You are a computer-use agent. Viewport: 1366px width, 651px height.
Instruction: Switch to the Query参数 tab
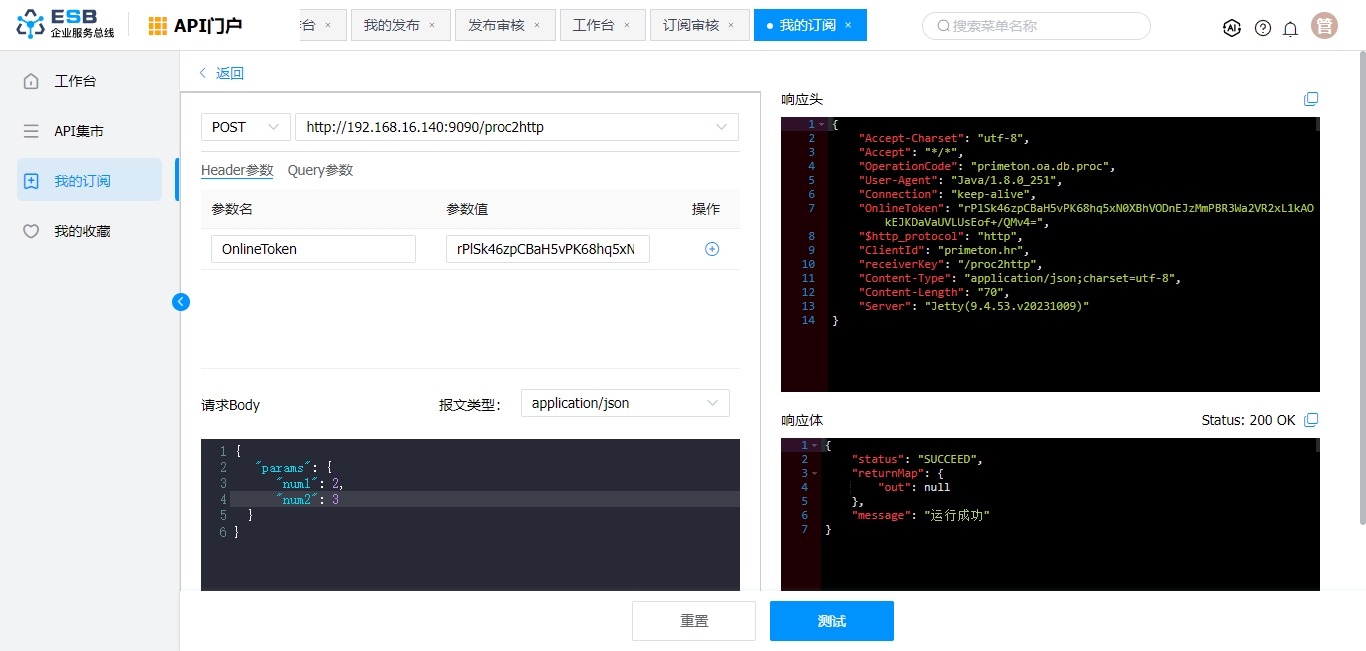coord(320,170)
